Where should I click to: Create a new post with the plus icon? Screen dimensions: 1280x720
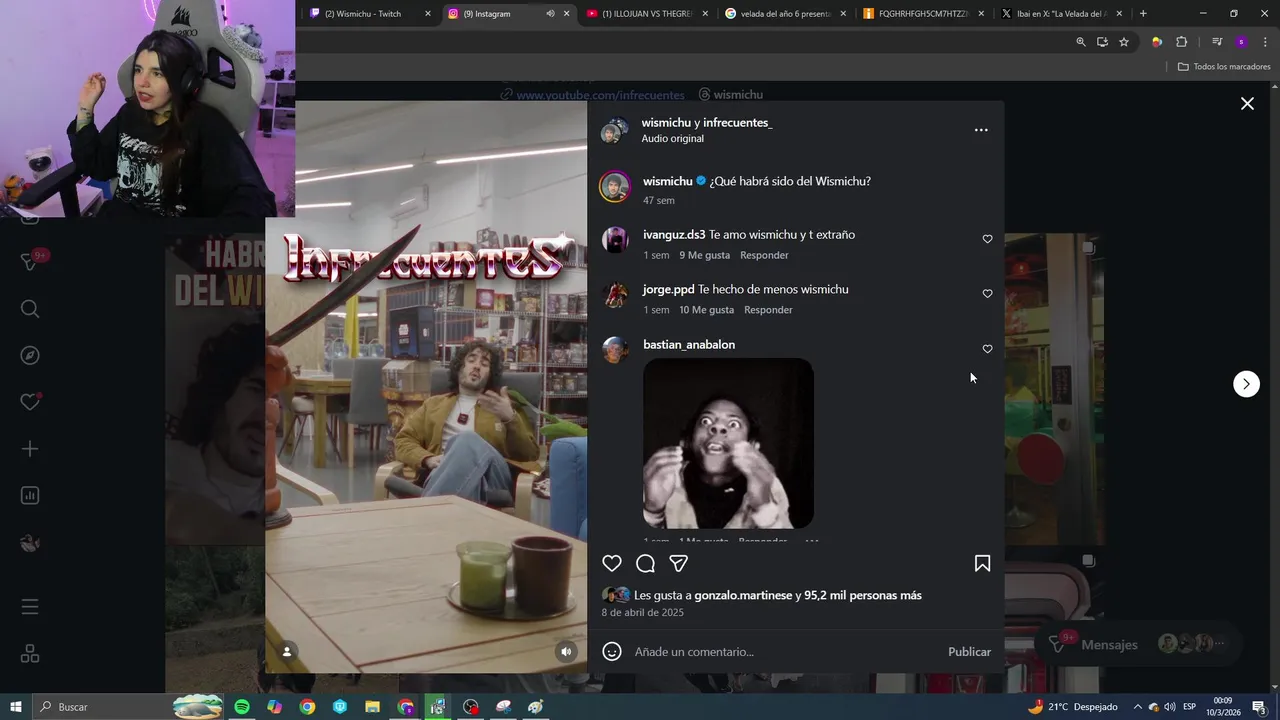pyautogui.click(x=30, y=449)
